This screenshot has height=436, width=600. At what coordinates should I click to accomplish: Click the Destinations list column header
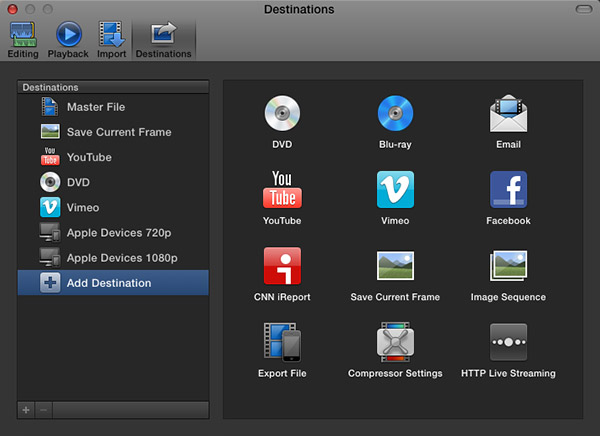click(113, 87)
